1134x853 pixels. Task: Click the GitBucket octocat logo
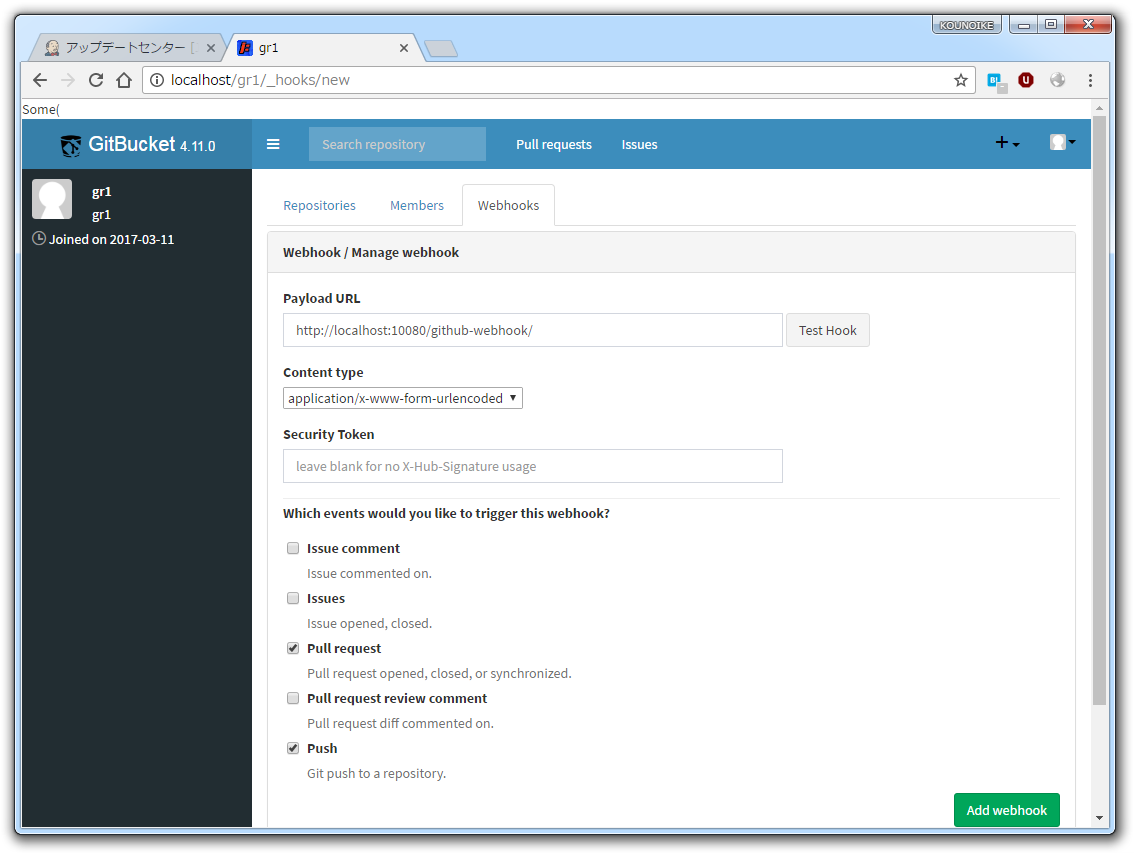click(x=69, y=144)
